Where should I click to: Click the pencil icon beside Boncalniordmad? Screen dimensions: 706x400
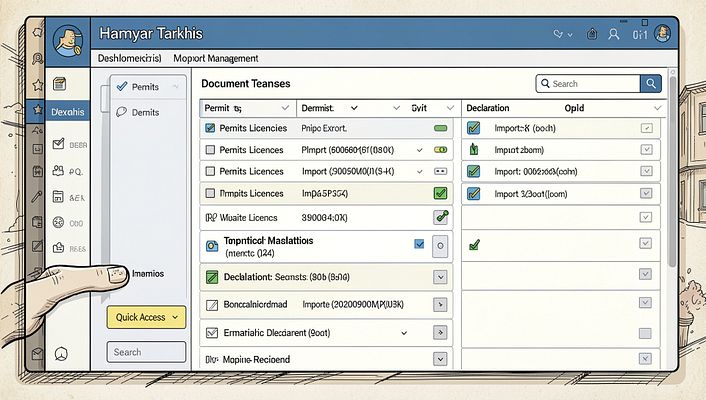(212, 305)
